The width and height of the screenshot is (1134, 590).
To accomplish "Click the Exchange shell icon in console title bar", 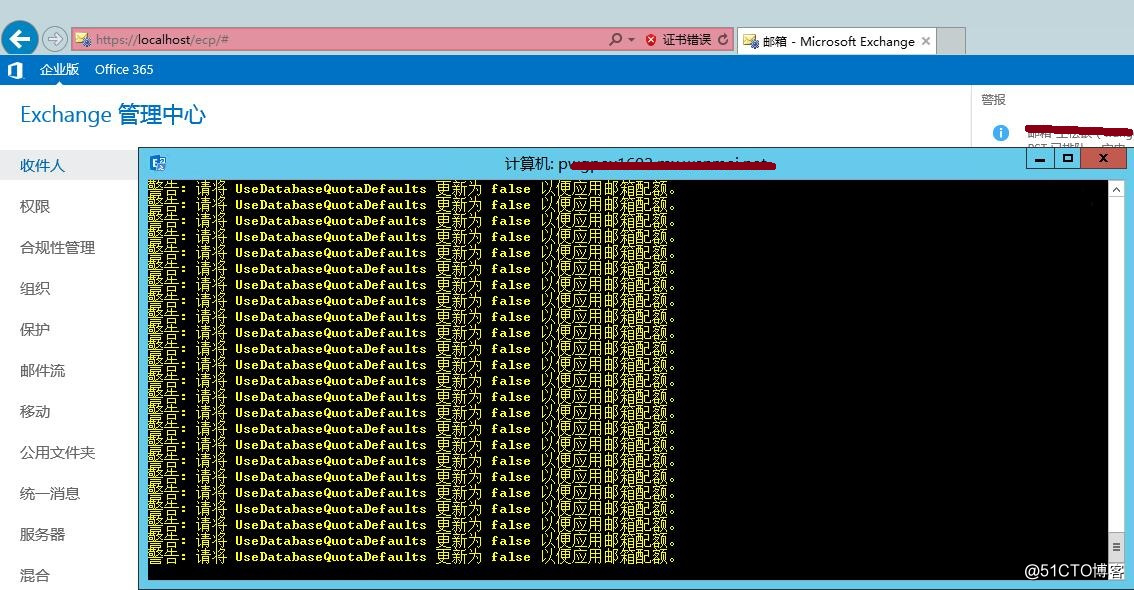I will 158,163.
